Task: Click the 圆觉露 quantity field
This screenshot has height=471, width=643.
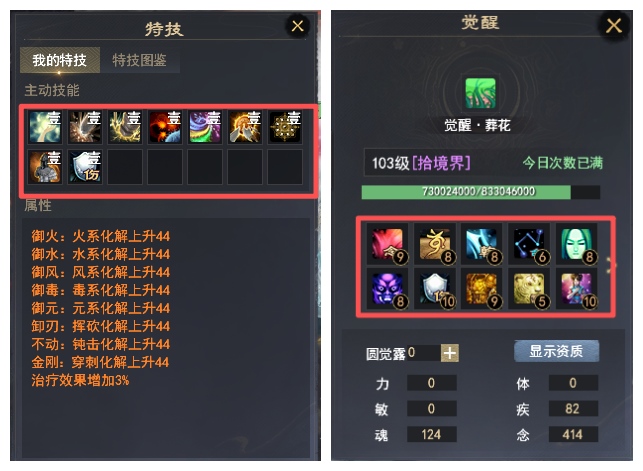Action: pos(424,353)
